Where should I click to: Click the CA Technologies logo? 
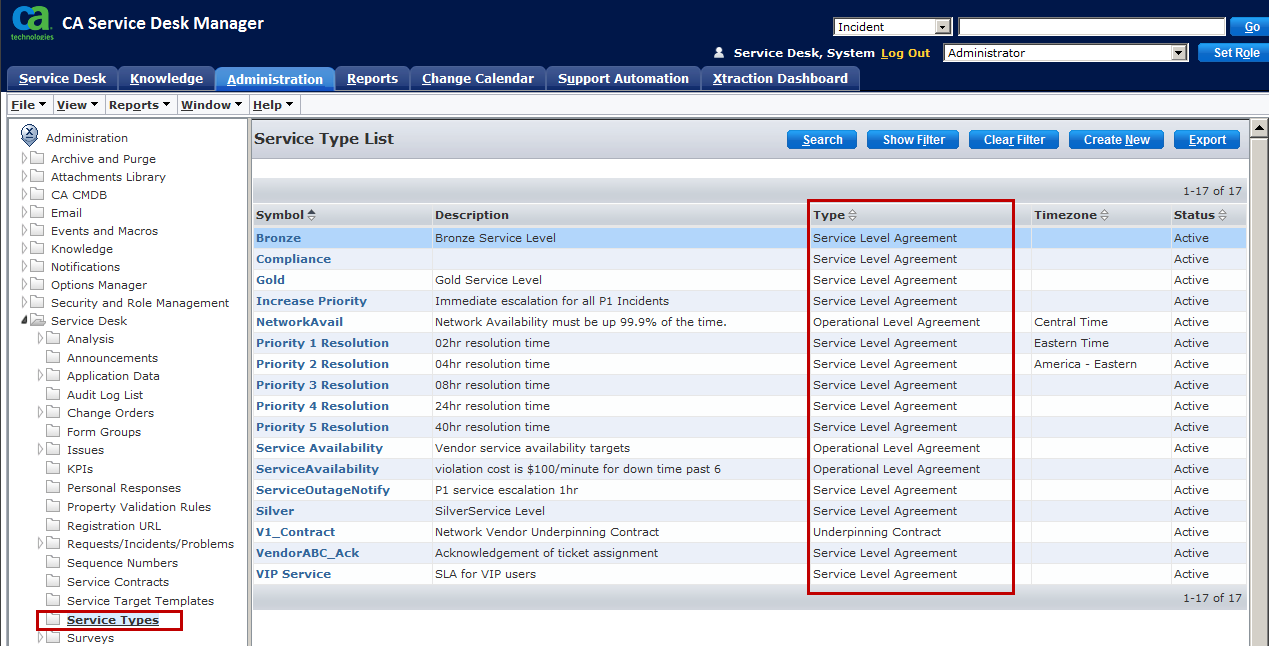coord(32,22)
